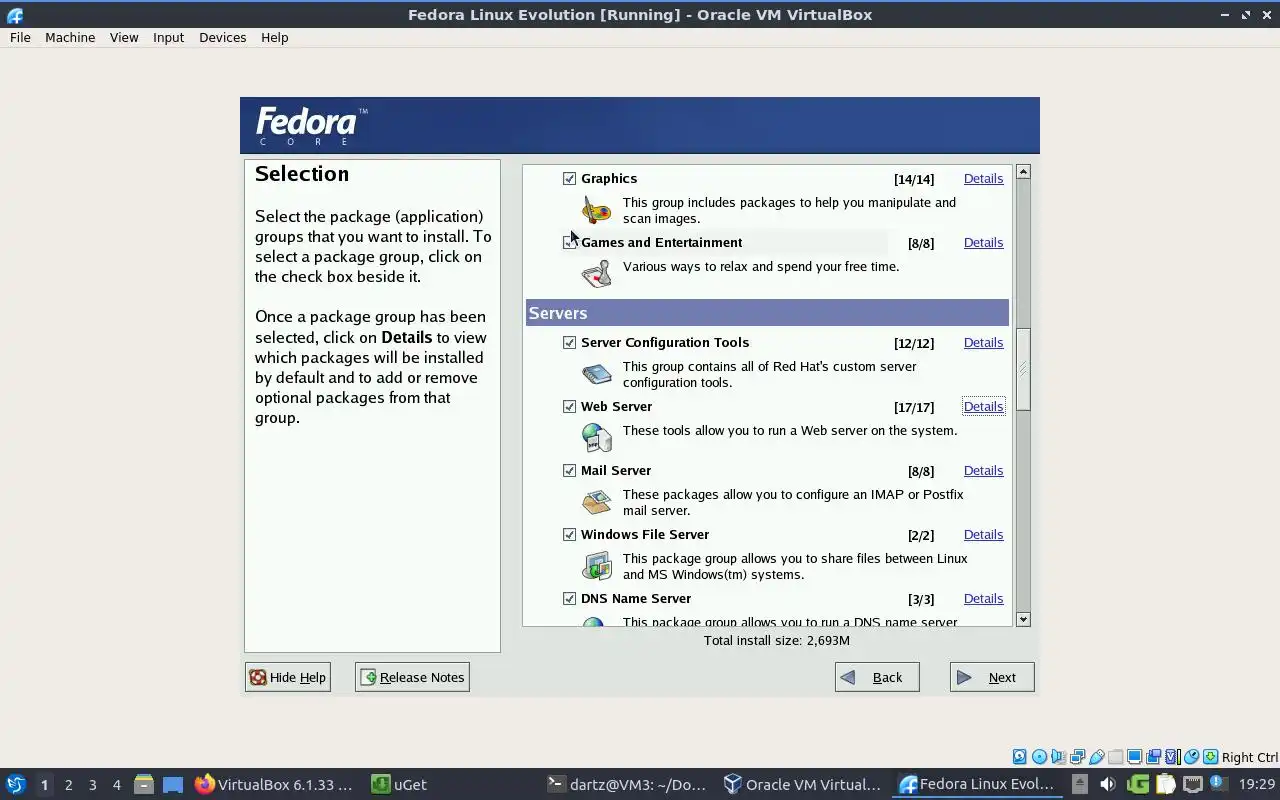Click VirtualBox hard disk activity icon
This screenshot has height=800, width=1280.
(x=1020, y=757)
